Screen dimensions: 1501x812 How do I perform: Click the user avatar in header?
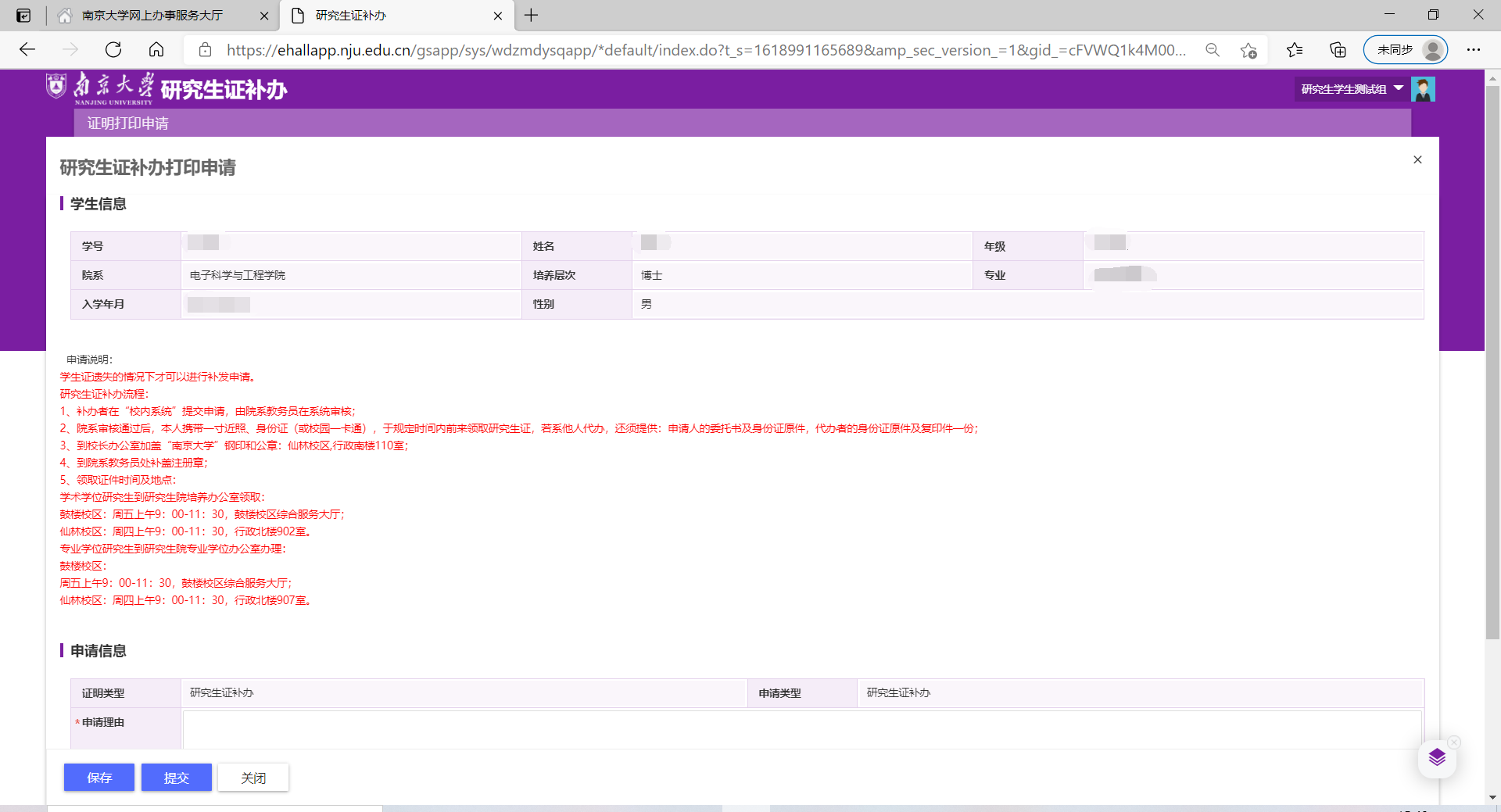(x=1423, y=89)
